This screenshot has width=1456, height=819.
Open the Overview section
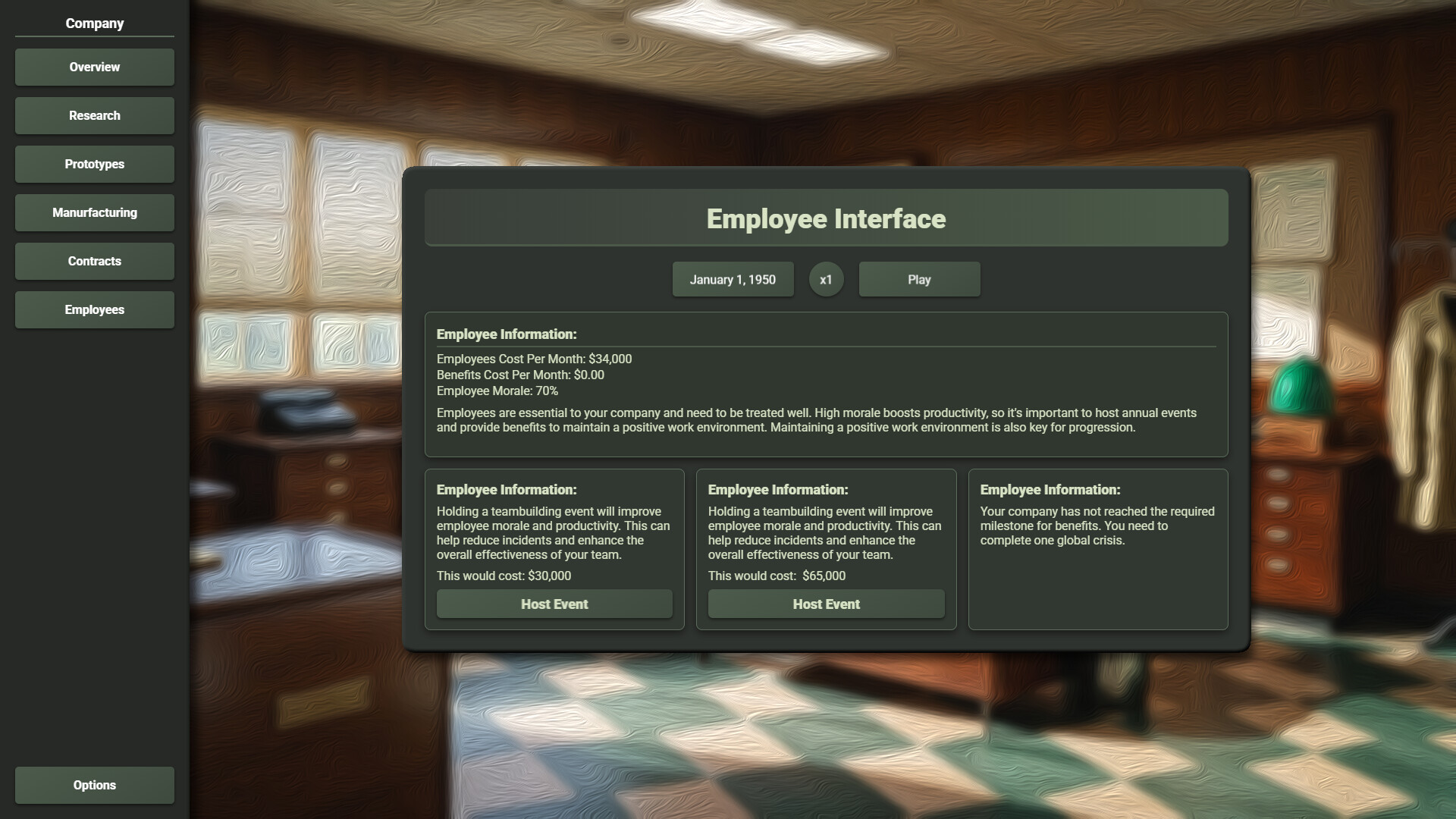(94, 67)
